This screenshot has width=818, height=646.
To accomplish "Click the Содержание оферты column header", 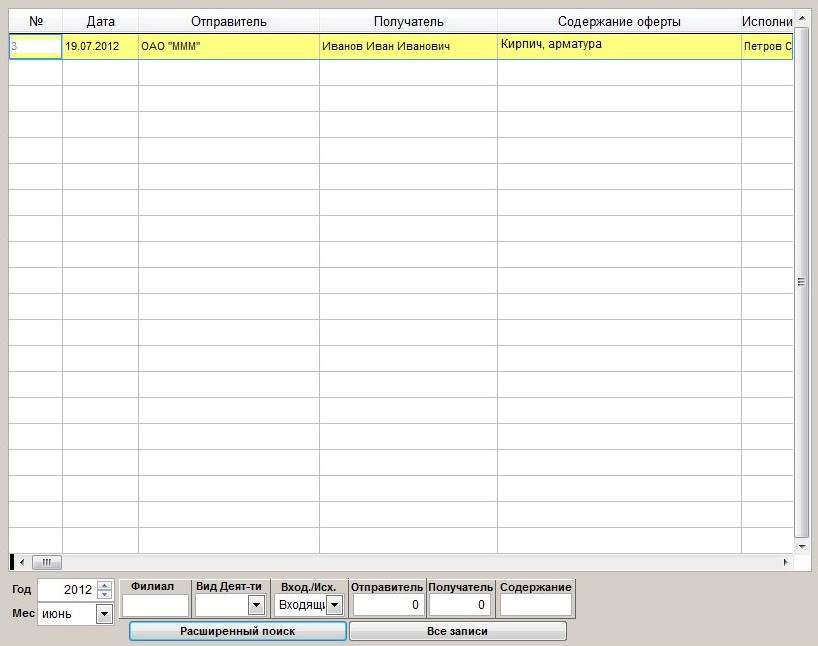I will [619, 22].
